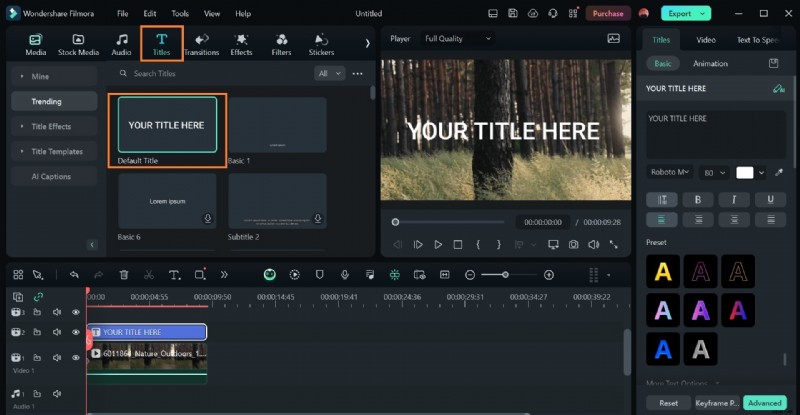Click the microphone voiceover icon
Viewport: 800px width, 415px height.
pyautogui.click(x=344, y=275)
